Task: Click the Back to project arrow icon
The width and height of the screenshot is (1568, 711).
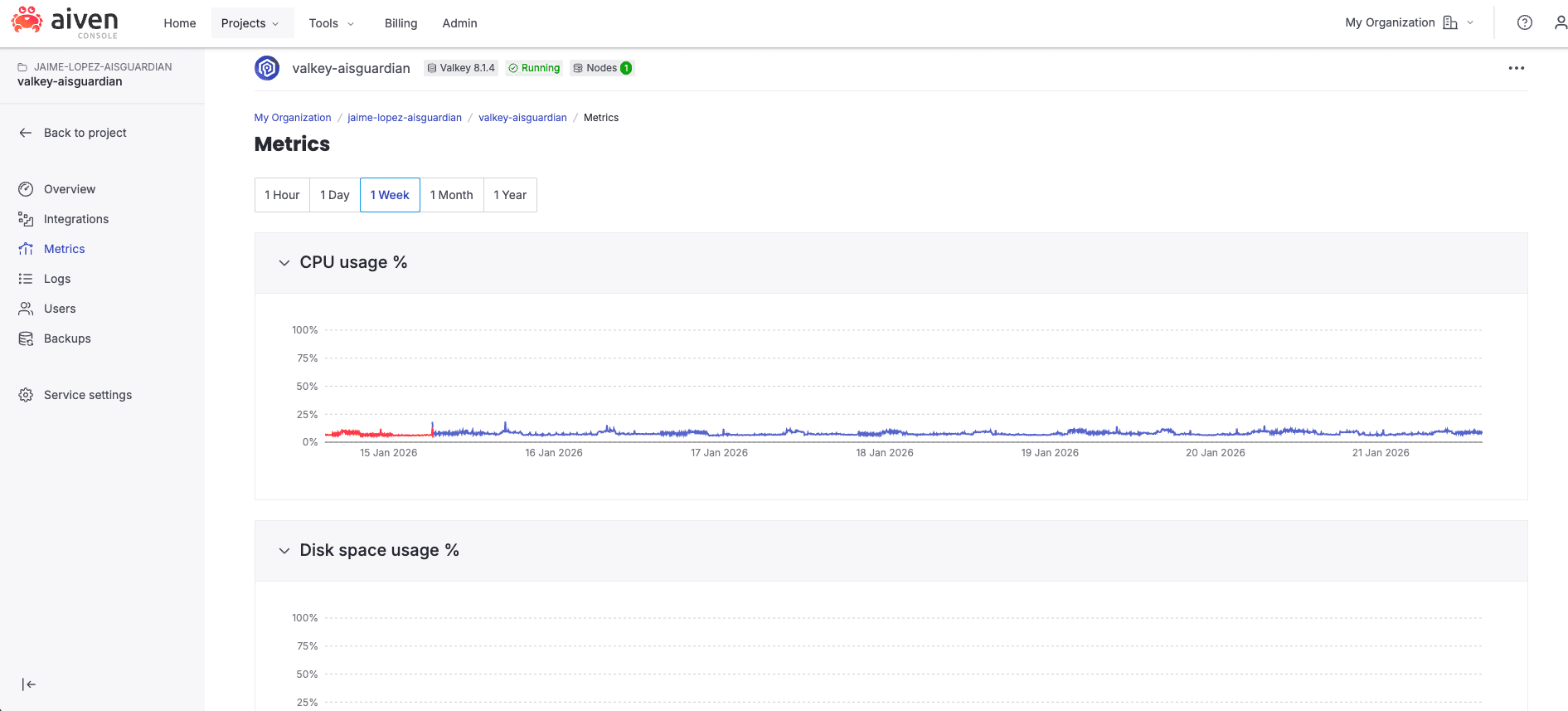Action: coord(26,133)
